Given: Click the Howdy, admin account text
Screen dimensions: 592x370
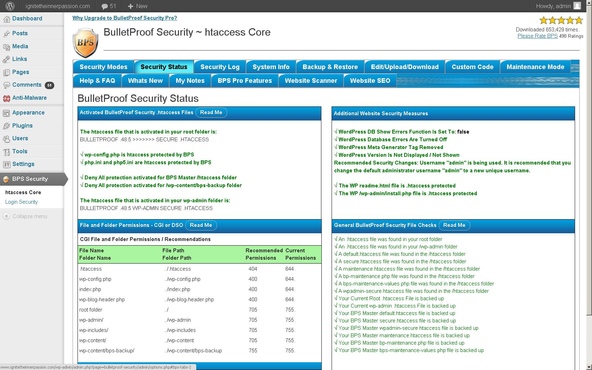Looking at the screenshot, I should 553,6.
